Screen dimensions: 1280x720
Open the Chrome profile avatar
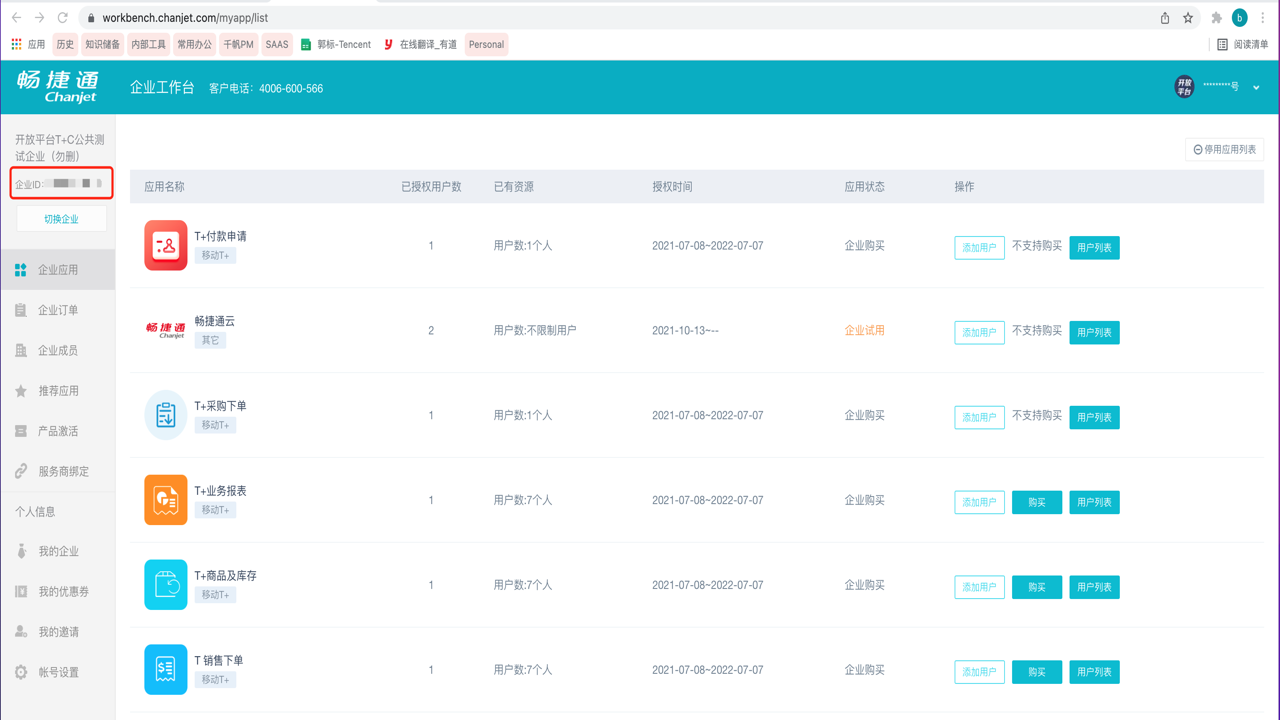click(x=1240, y=18)
